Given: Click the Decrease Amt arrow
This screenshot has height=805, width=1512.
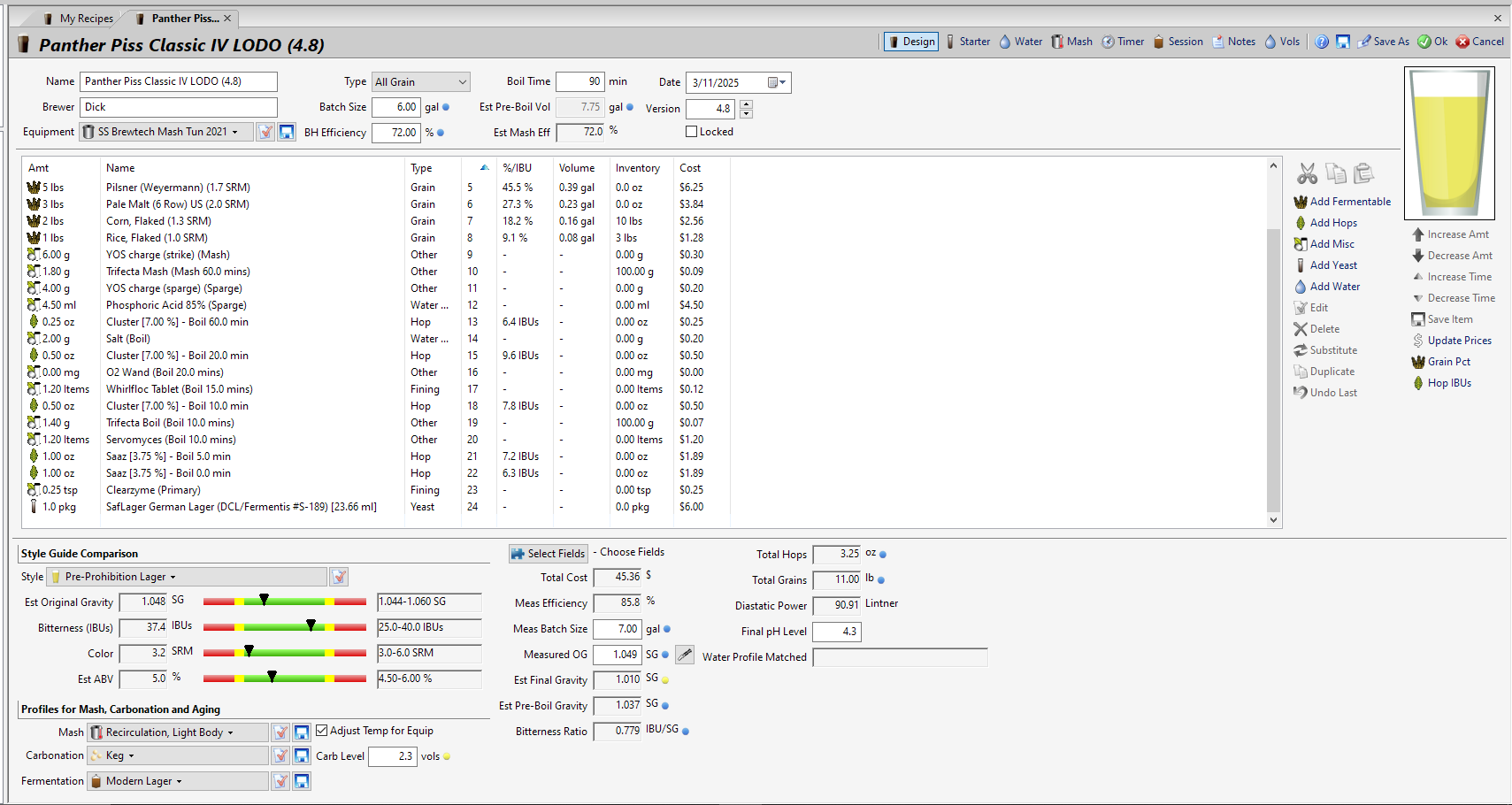Looking at the screenshot, I should [1418, 256].
